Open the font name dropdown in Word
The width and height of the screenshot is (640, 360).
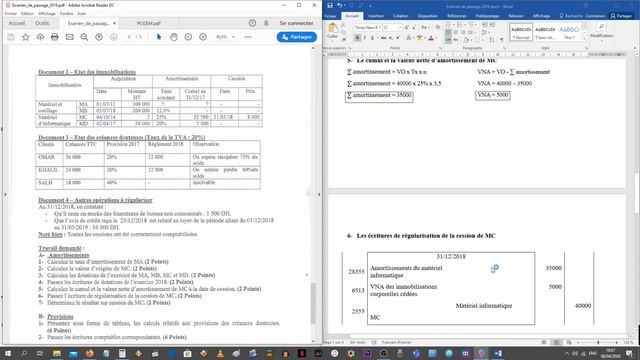pos(380,27)
